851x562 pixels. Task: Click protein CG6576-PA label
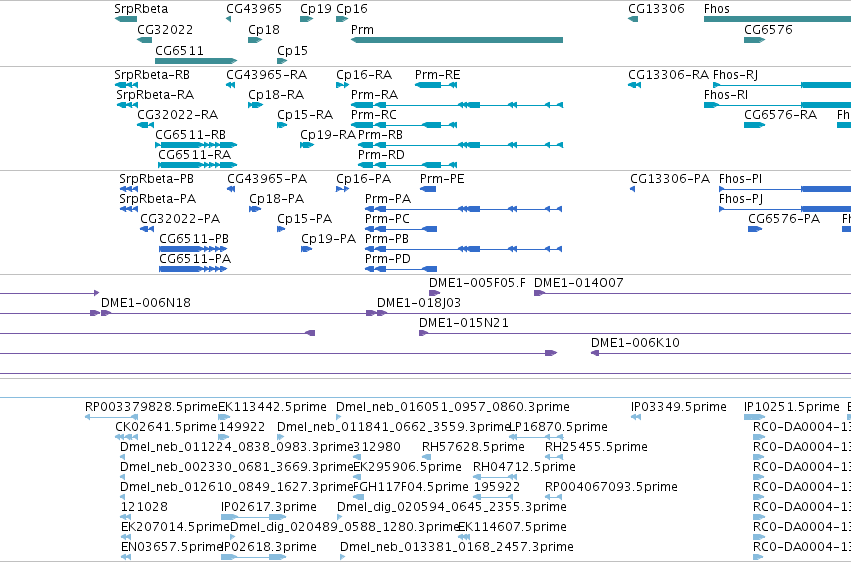click(x=784, y=219)
